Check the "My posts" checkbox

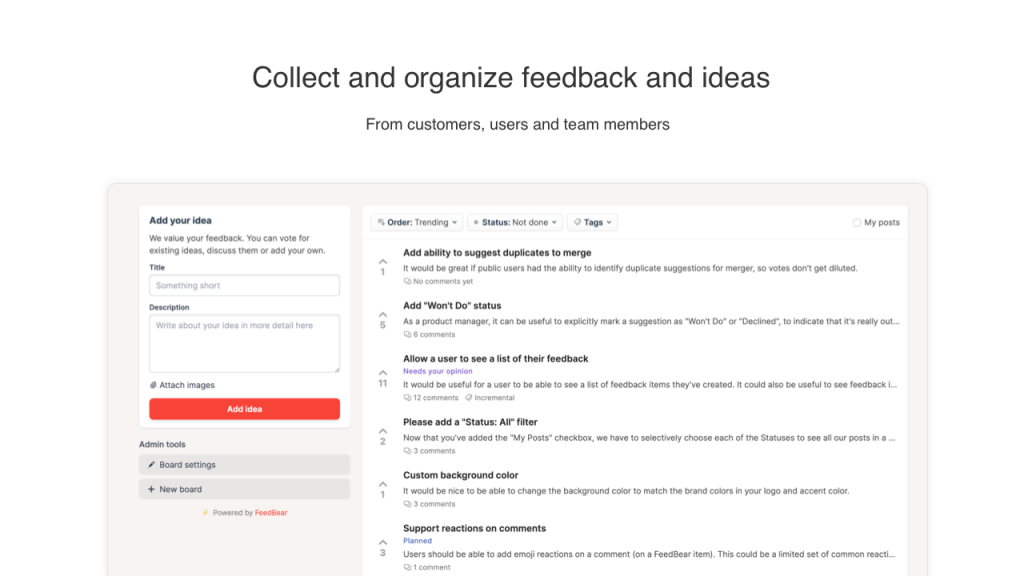pos(856,222)
